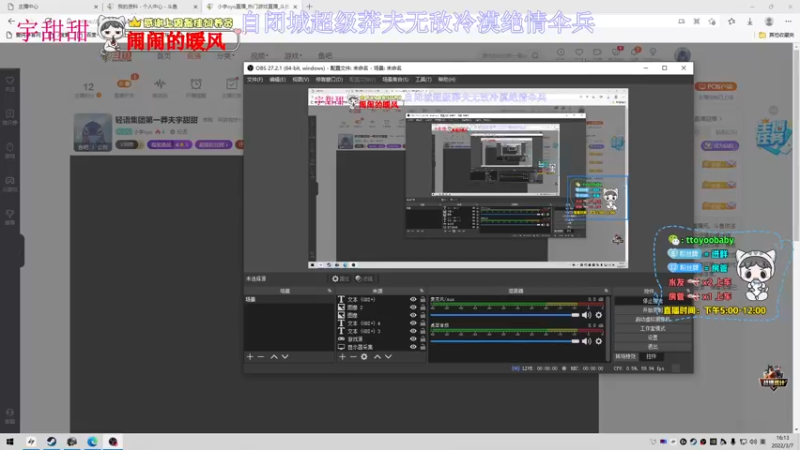This screenshot has width=800, height=450.
Task: Open 滤镜 filters button above Scenes panel
Action: tap(364, 279)
